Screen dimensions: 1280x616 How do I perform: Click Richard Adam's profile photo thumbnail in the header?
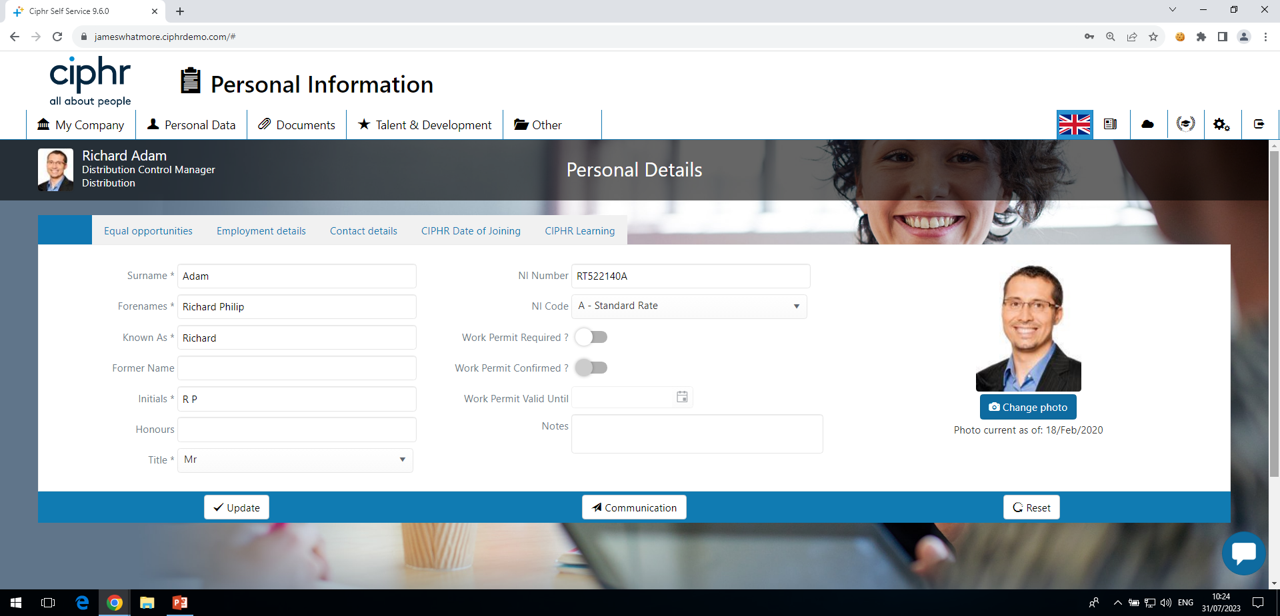55,170
